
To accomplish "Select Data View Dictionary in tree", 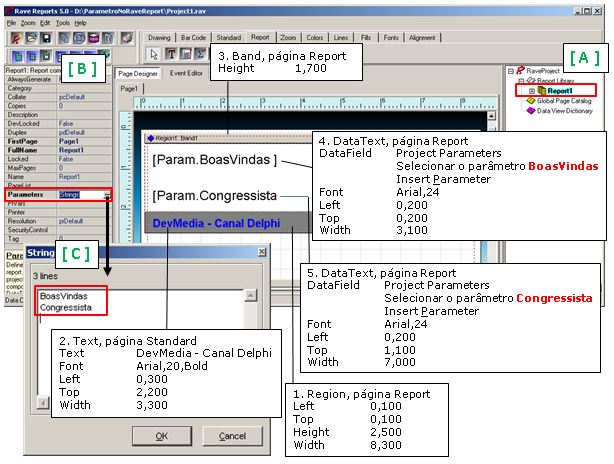I will (567, 111).
